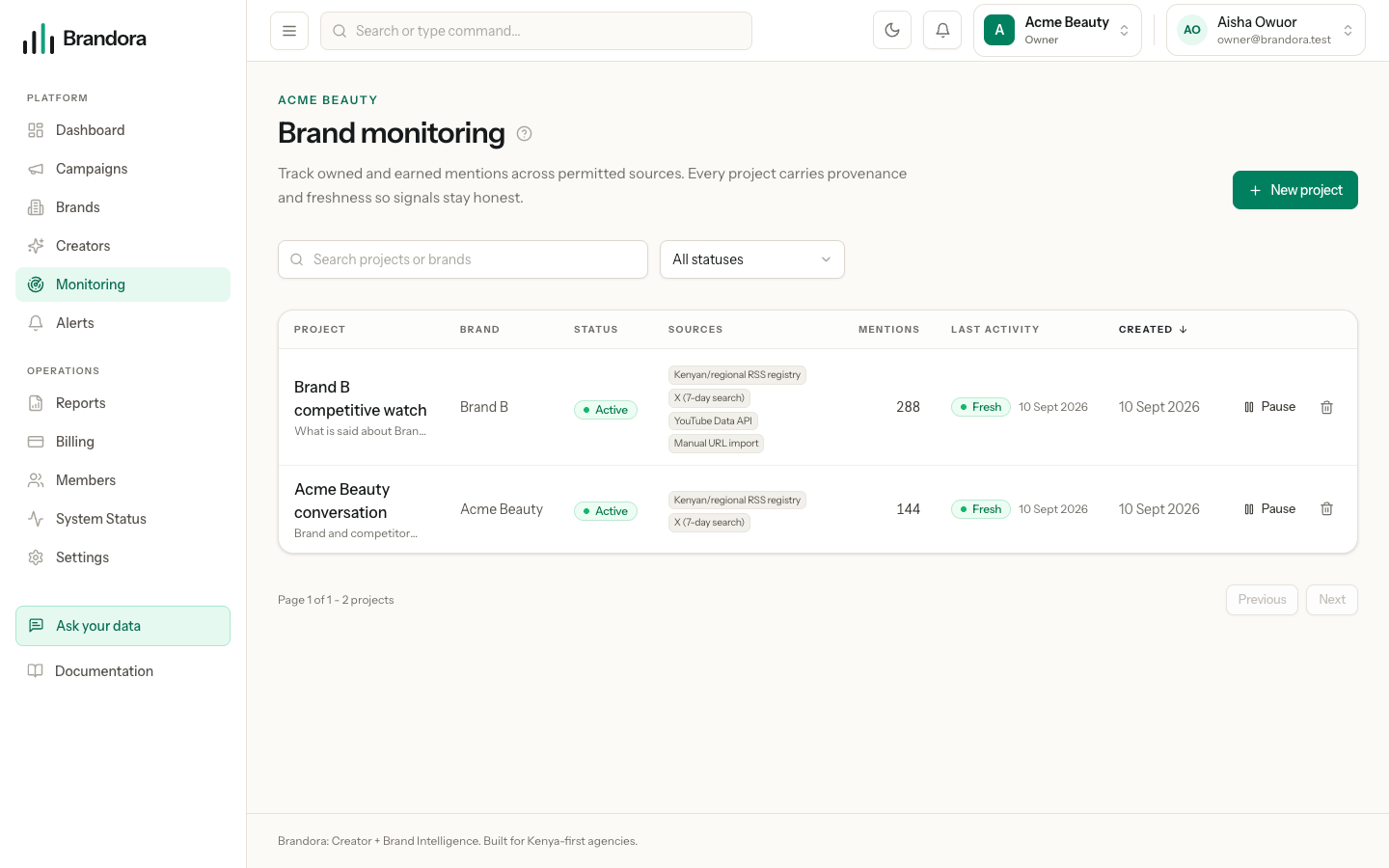The image size is (1389, 868).
Task: Pause Brand B competitive watch
Action: point(1269,407)
